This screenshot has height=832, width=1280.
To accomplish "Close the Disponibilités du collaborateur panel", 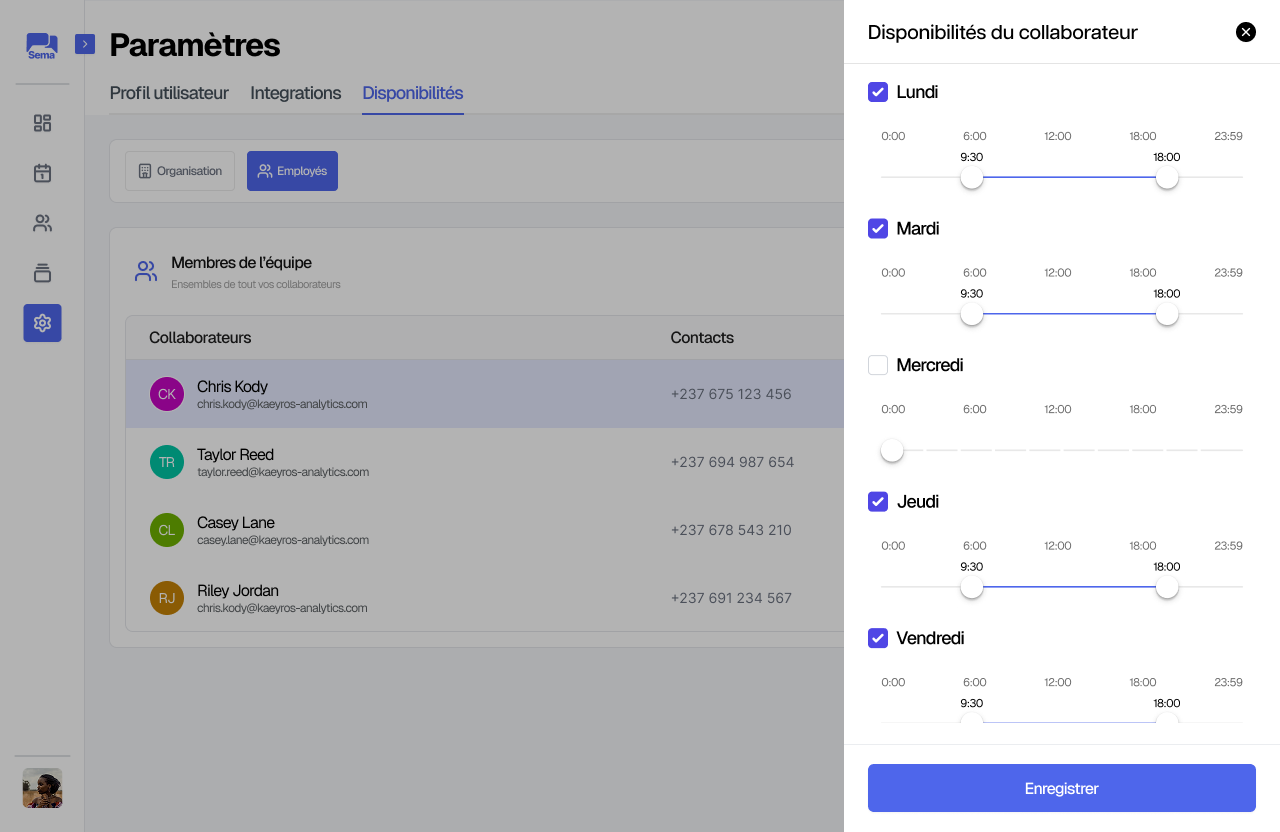I will tap(1245, 32).
